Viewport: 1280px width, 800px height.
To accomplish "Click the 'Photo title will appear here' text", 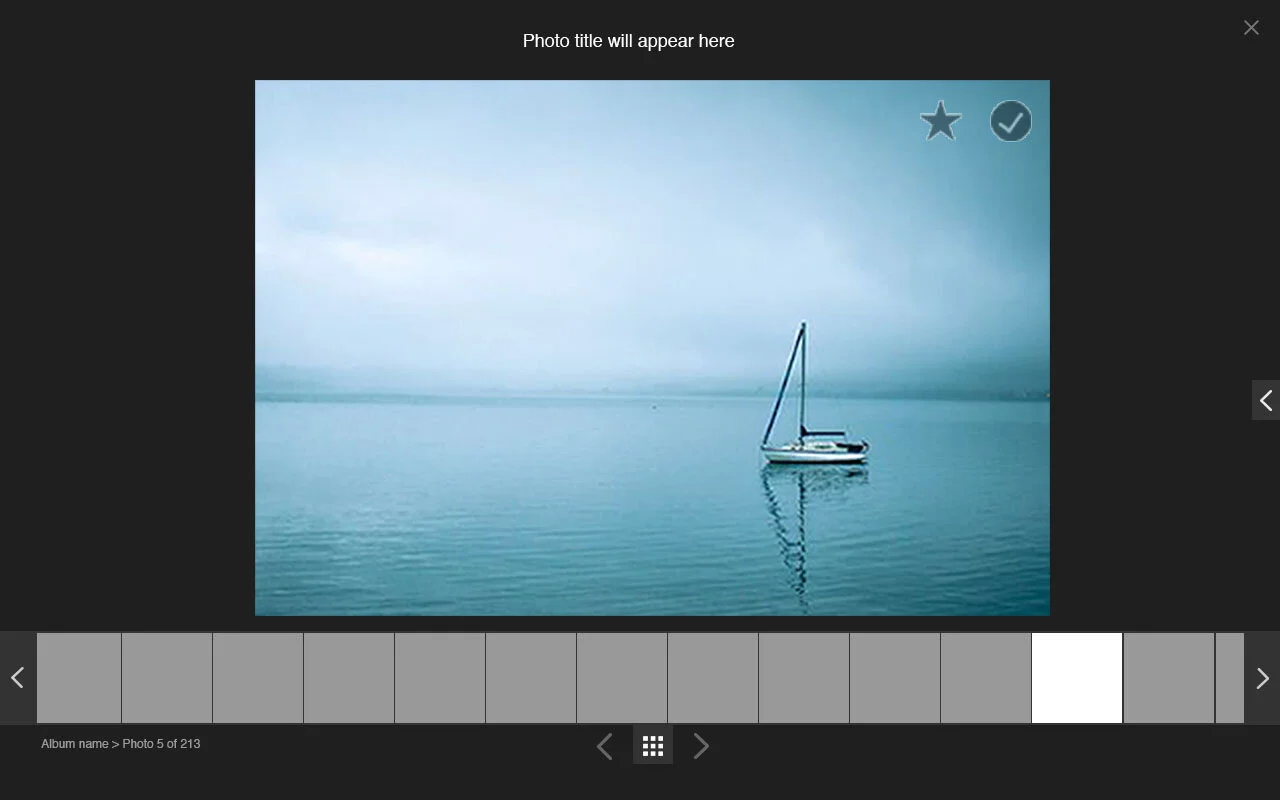I will click(628, 41).
